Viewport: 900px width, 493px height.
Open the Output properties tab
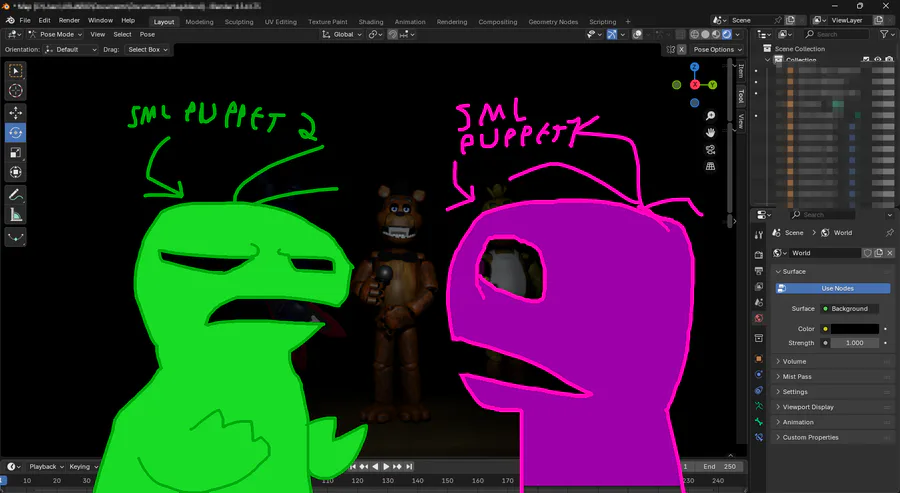coord(759,271)
